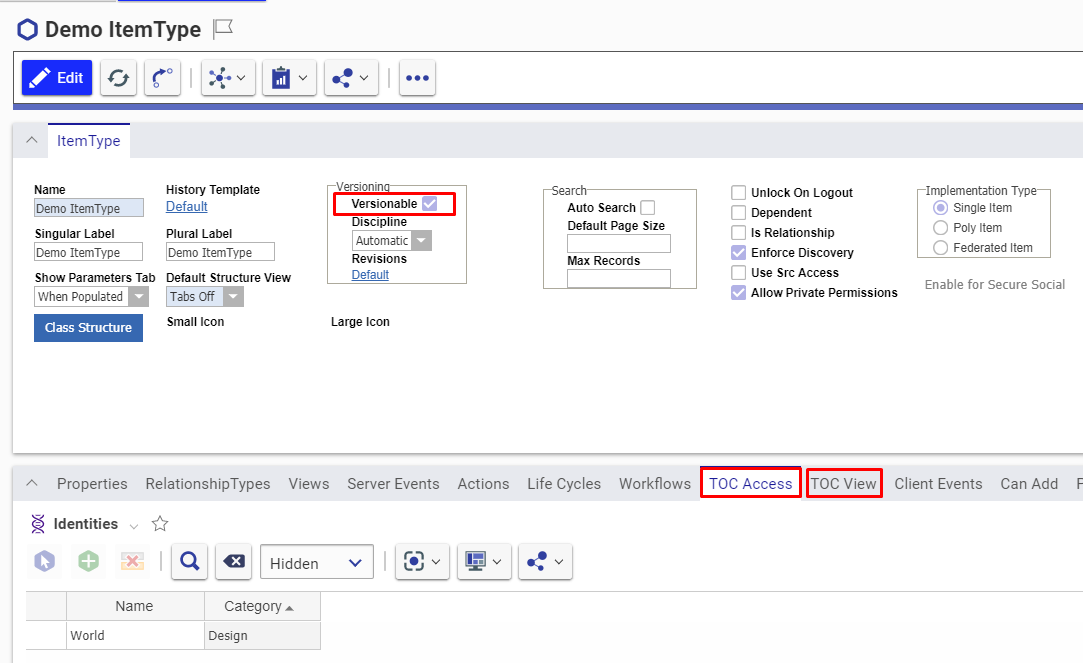1083x663 pixels.
Task: Enable the Auto Search checkbox
Action: point(647,208)
